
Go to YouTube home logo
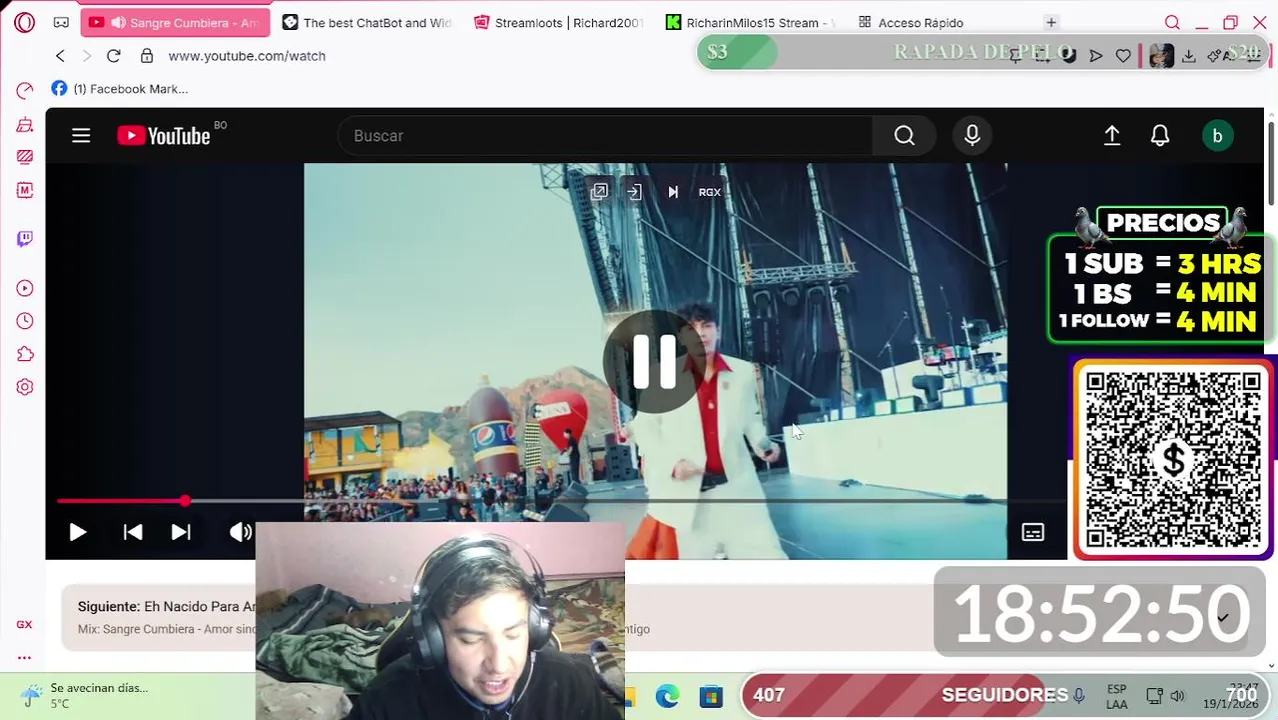point(164,136)
